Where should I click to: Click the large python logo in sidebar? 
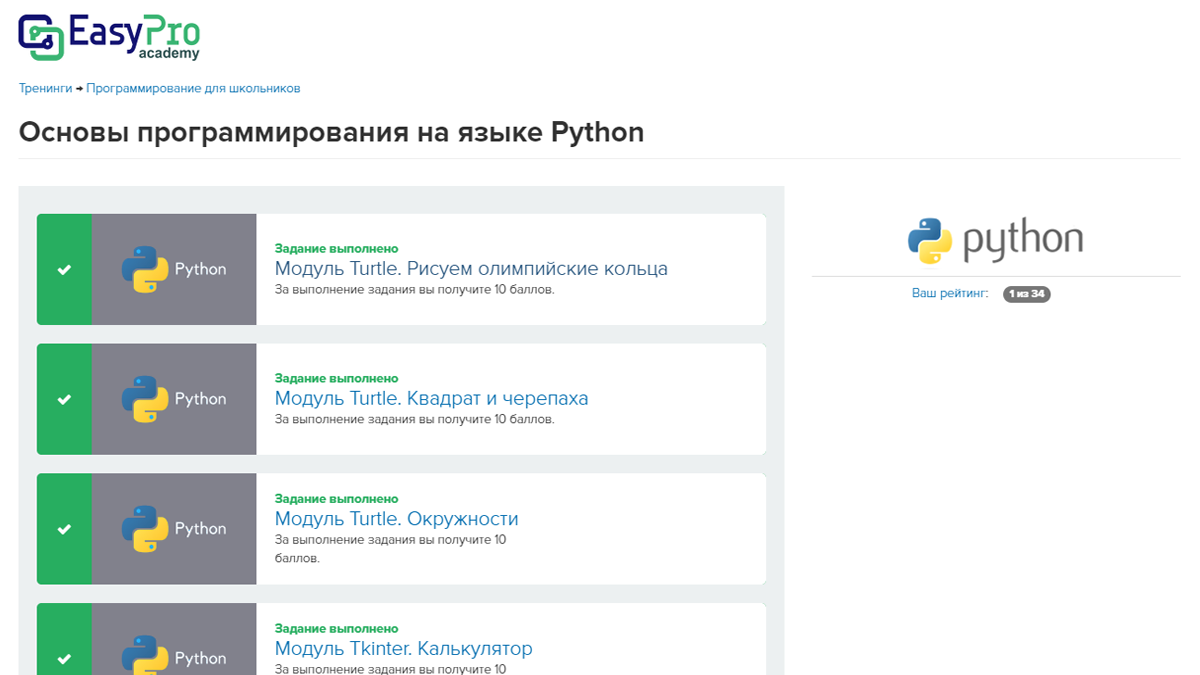pyautogui.click(x=995, y=240)
